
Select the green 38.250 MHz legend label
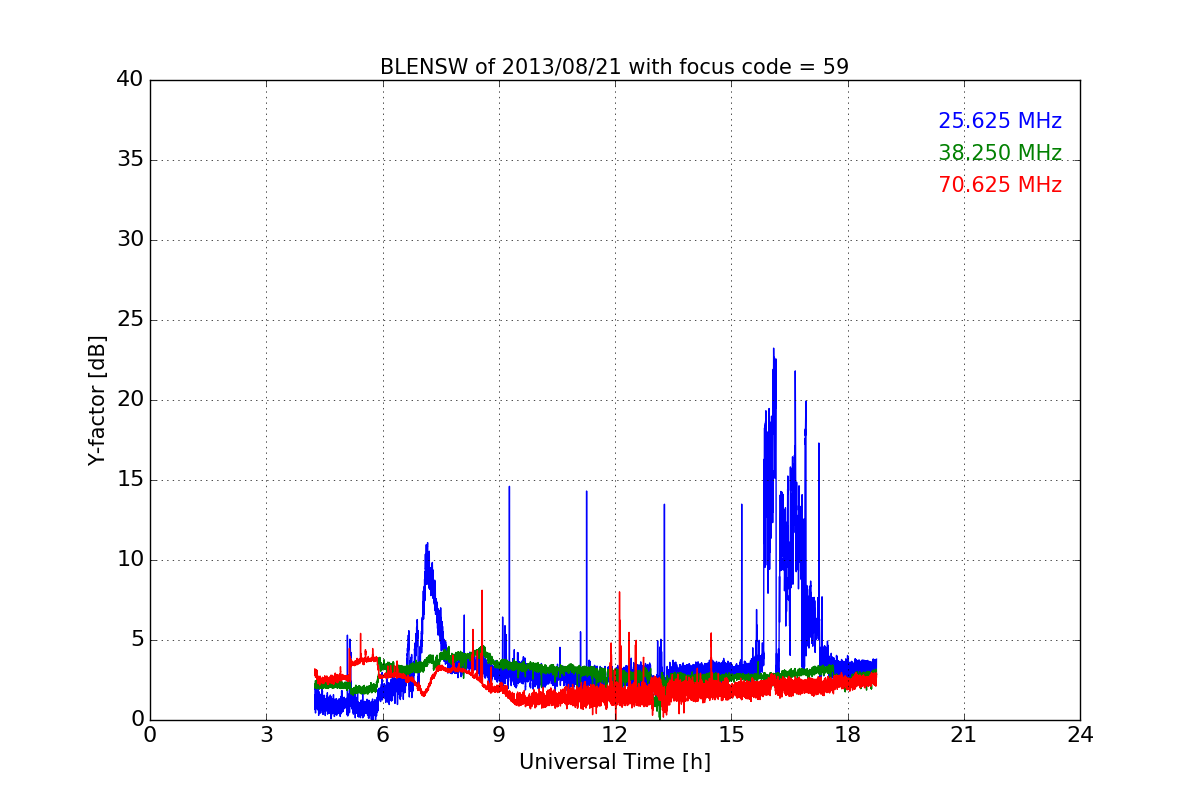tap(1000, 153)
